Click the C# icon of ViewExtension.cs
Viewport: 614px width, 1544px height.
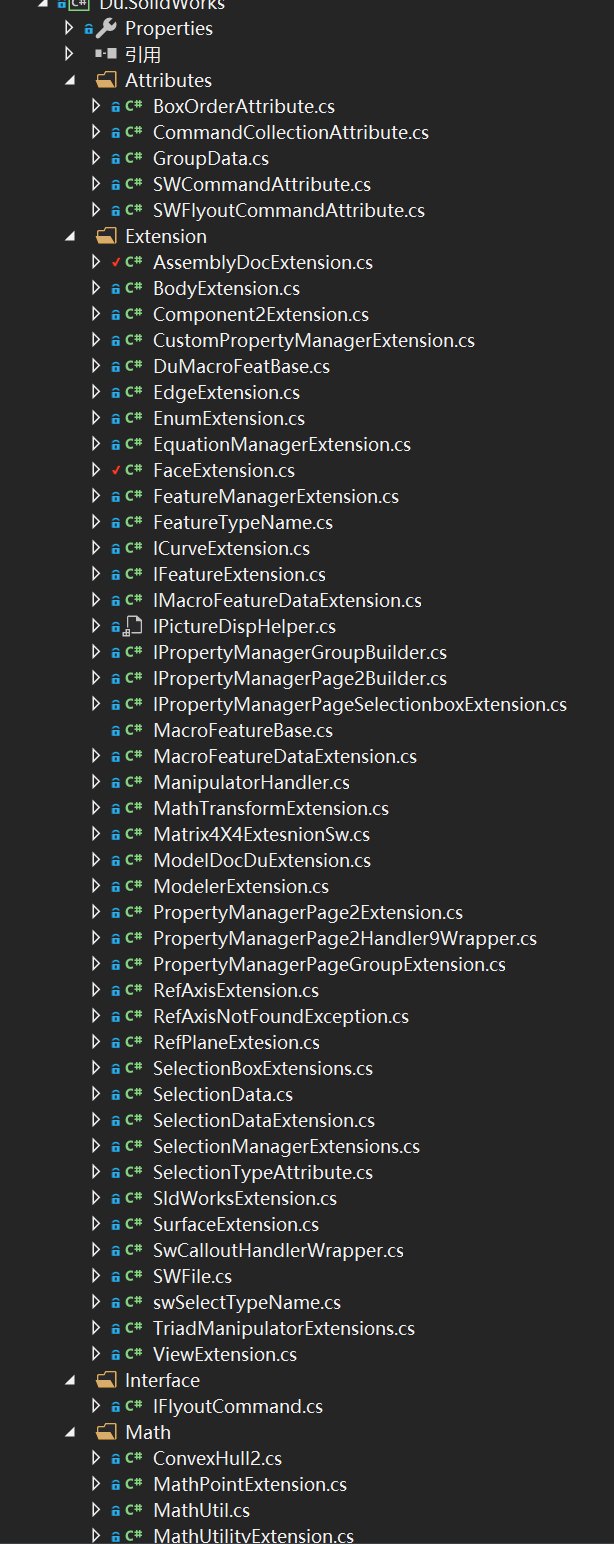134,1354
